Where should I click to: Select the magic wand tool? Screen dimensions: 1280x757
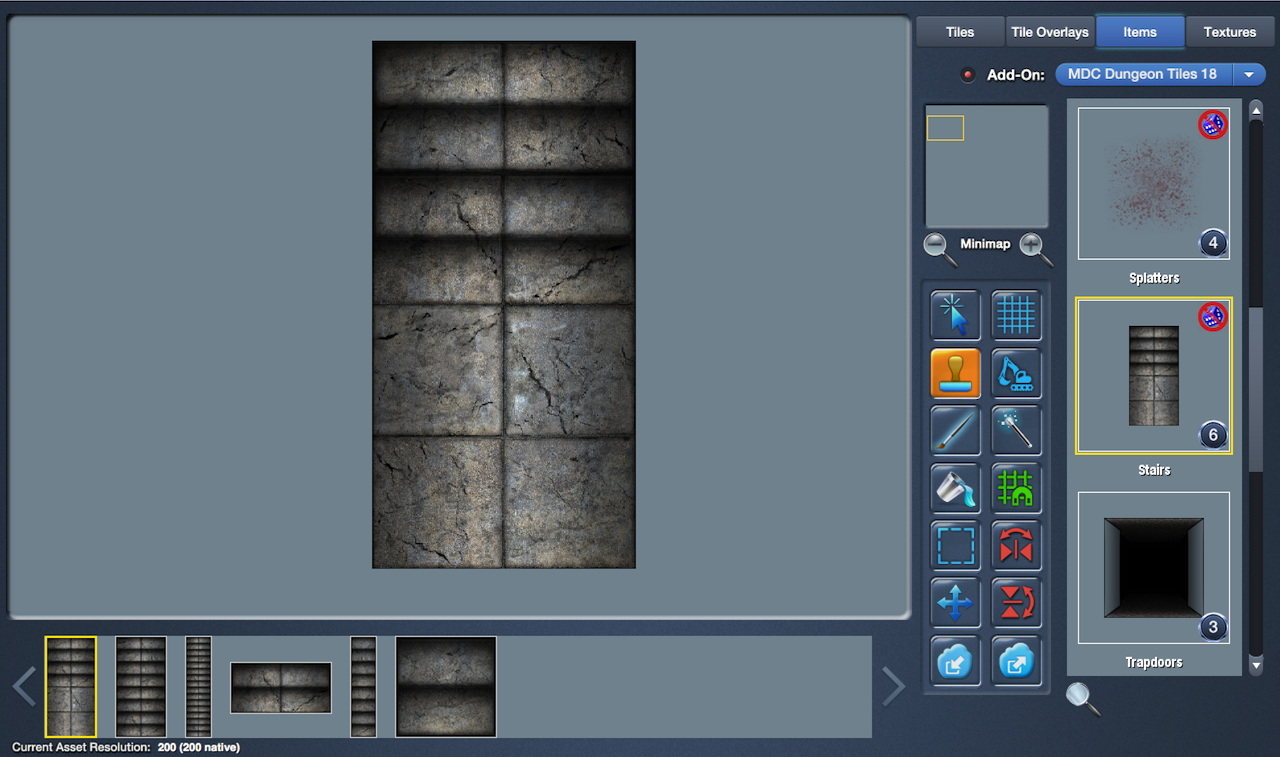point(1016,430)
